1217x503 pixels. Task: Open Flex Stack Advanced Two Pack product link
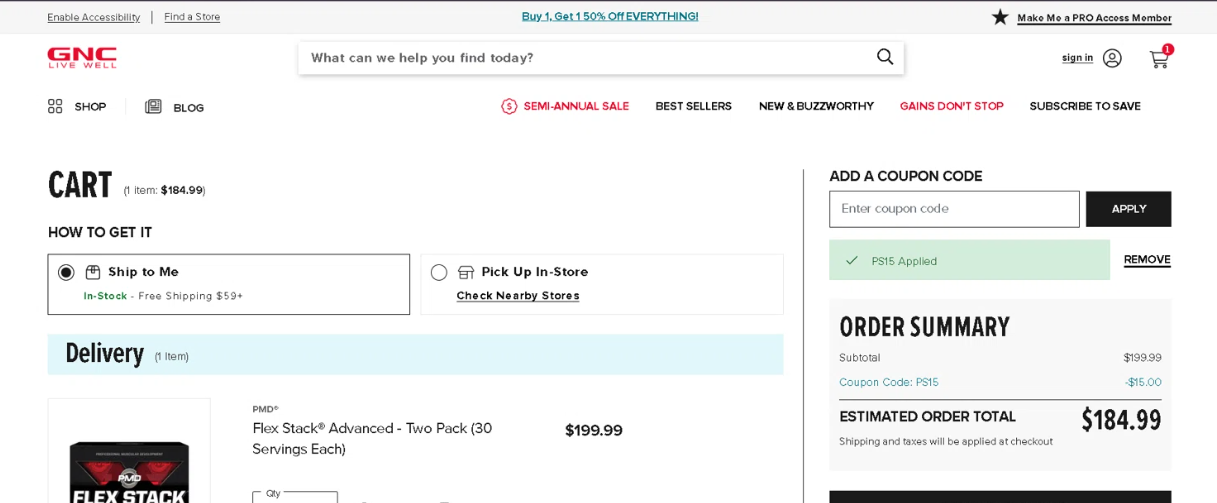click(x=372, y=438)
